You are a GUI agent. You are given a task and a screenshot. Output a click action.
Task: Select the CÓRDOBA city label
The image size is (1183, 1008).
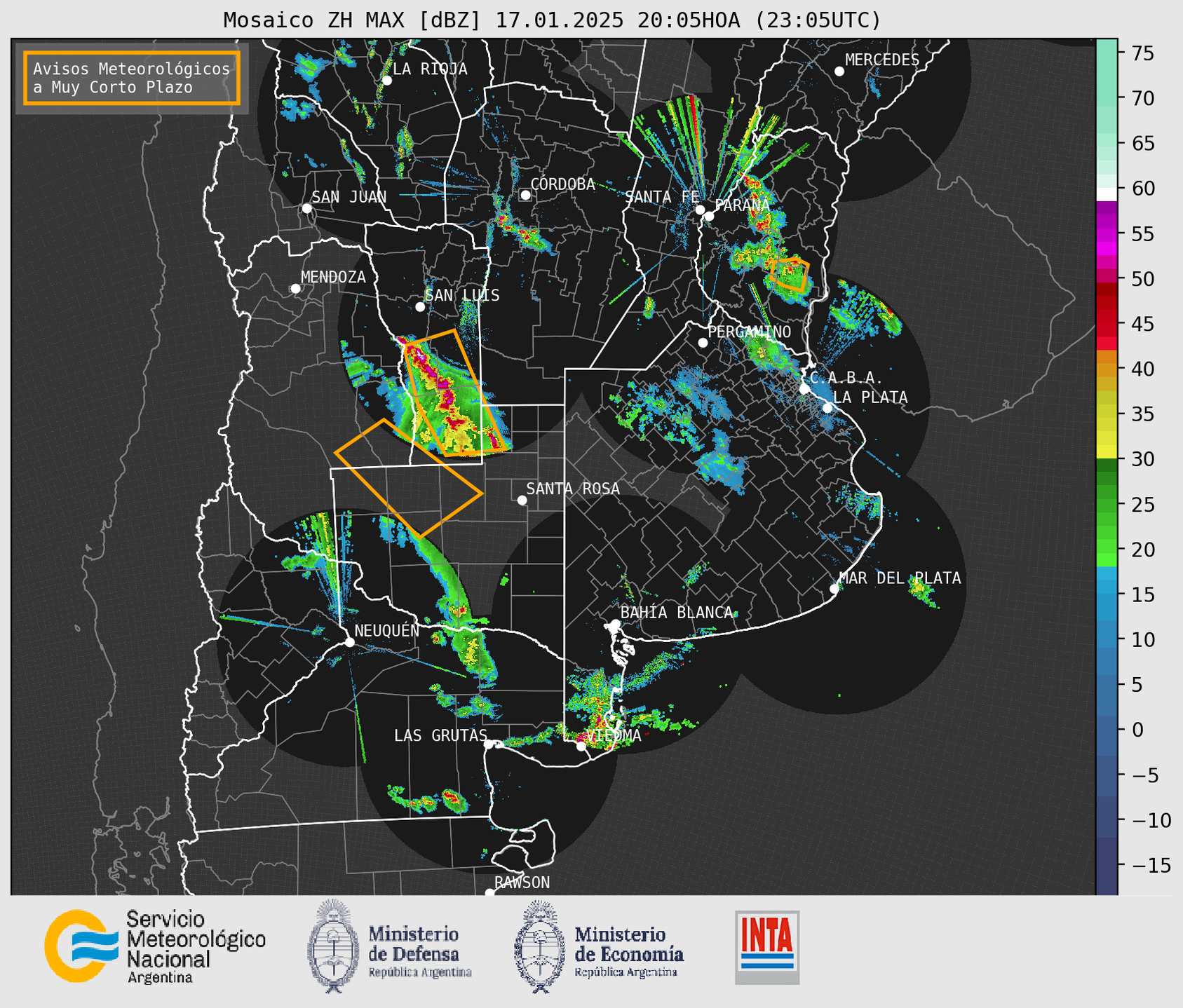point(562,184)
